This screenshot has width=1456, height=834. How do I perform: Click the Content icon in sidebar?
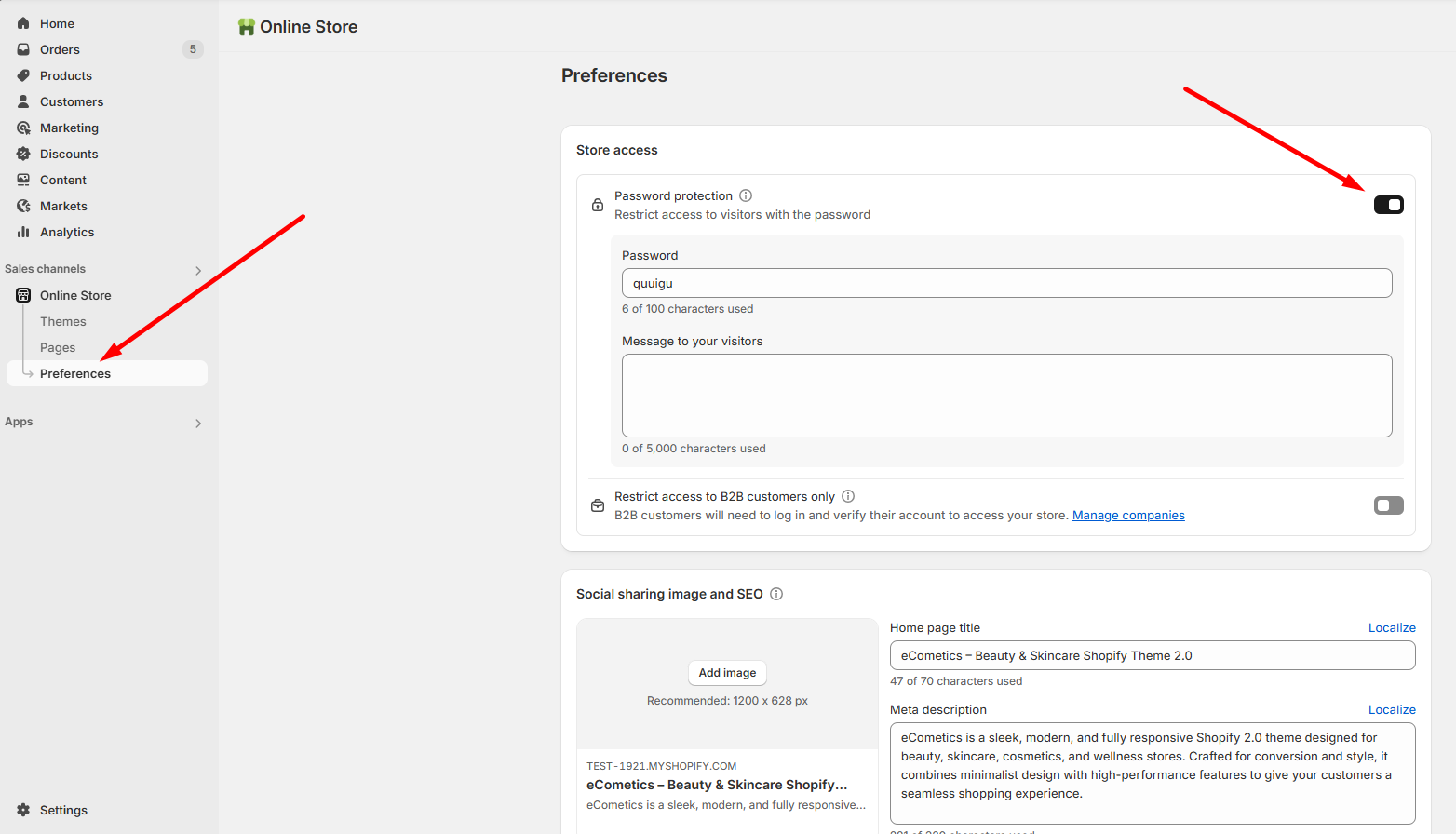point(23,180)
